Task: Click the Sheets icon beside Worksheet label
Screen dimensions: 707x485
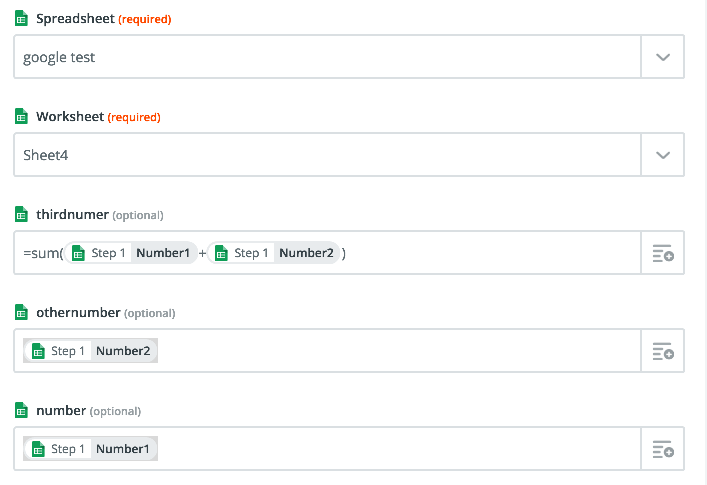Action: tap(21, 116)
